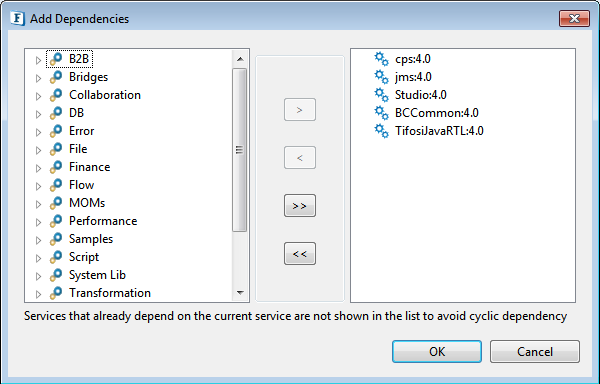Remove all dependencies with << button

click(x=300, y=253)
